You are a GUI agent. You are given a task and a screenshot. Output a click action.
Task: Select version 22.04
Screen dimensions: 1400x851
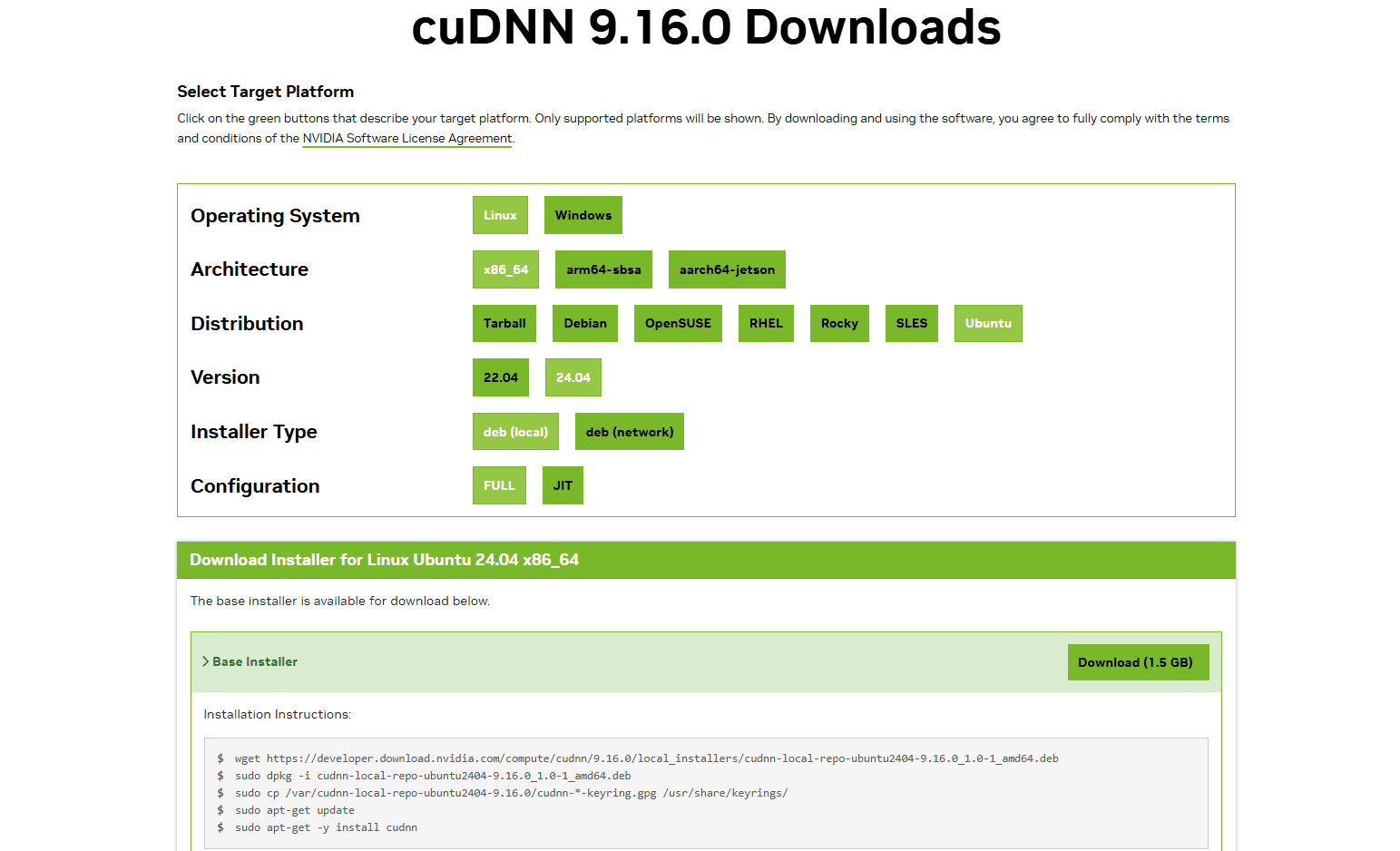(501, 377)
